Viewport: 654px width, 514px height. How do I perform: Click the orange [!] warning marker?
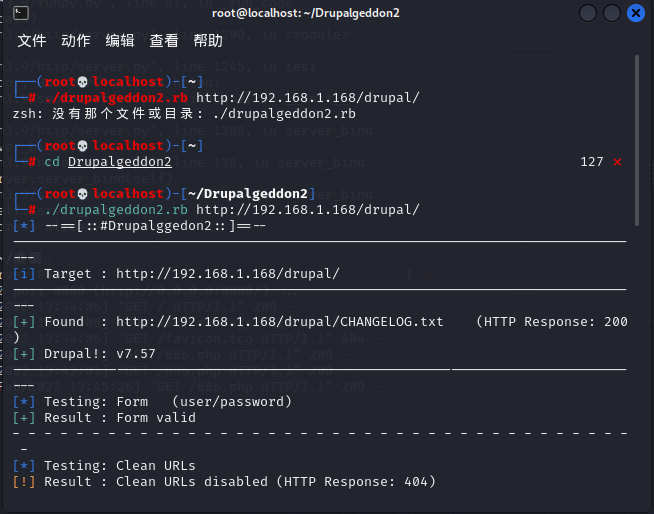point(24,482)
